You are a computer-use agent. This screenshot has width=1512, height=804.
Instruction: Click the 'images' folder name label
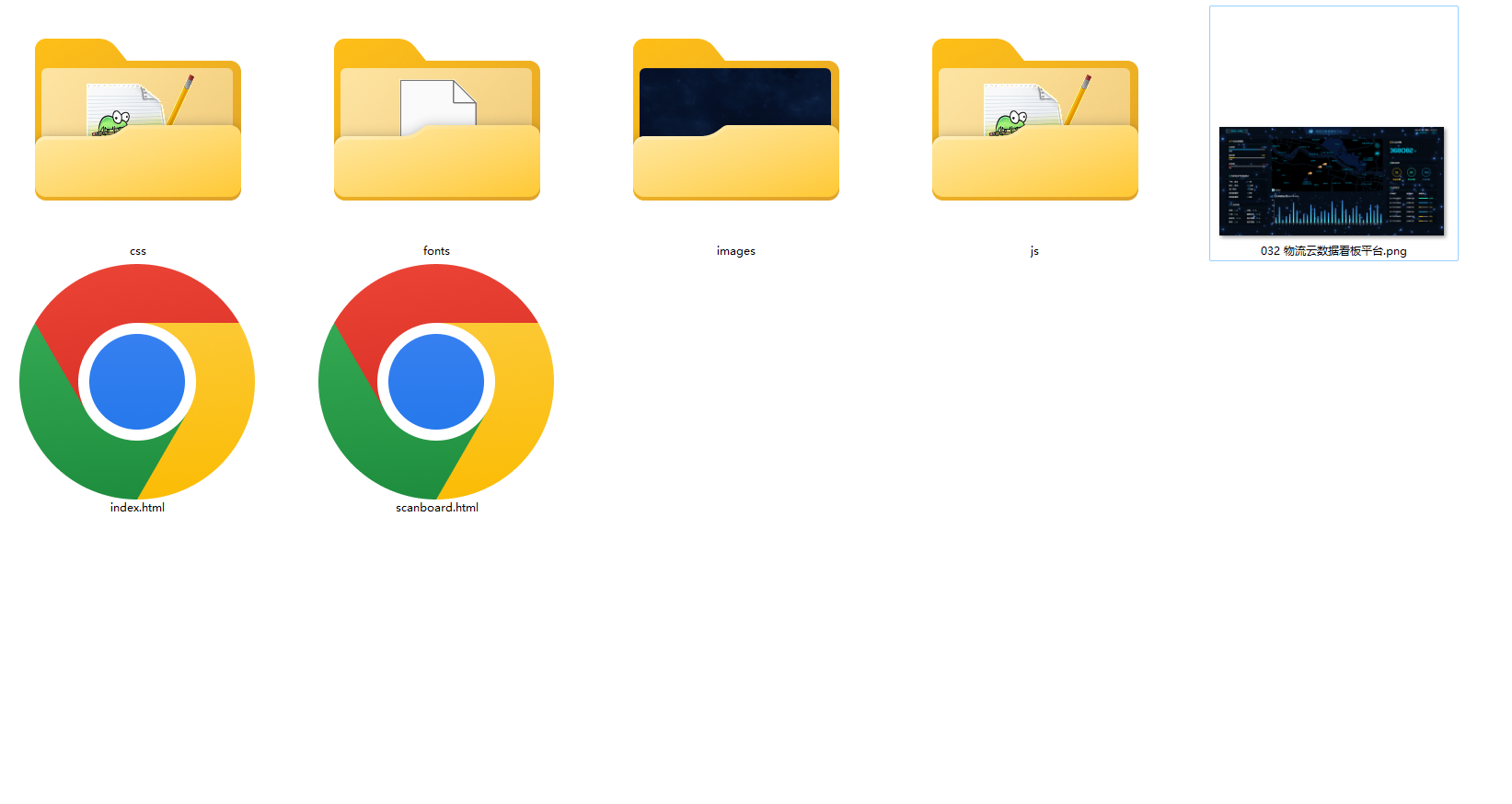736,250
